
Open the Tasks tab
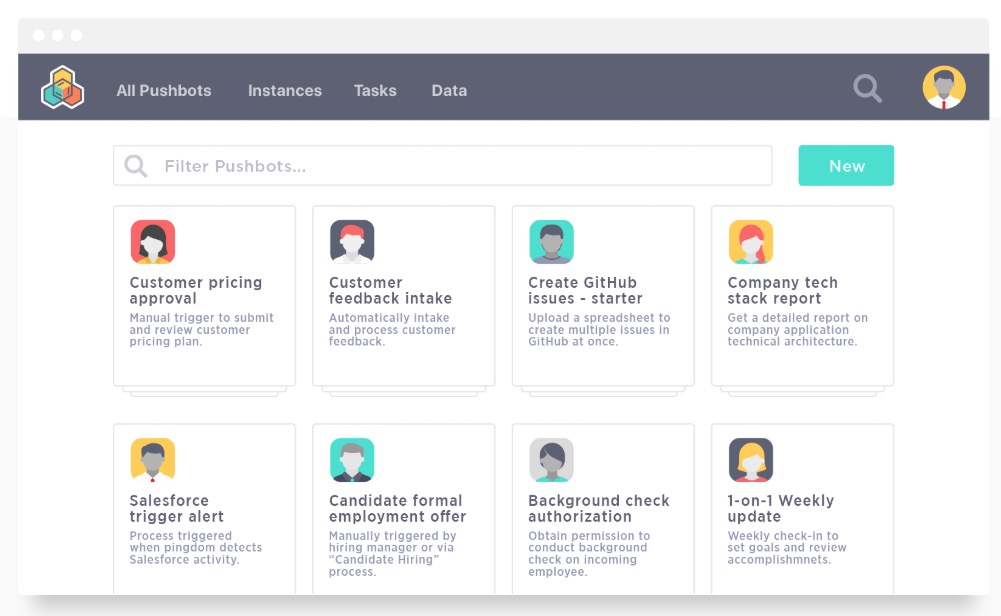(x=375, y=90)
